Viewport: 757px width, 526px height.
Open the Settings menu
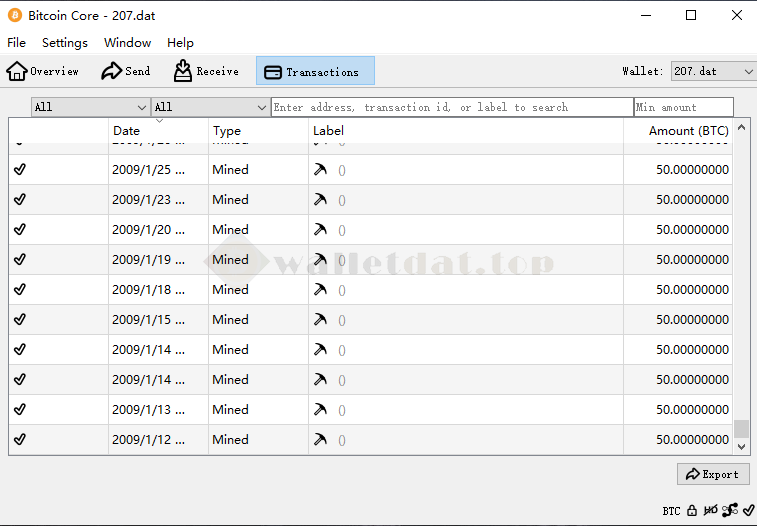[65, 43]
